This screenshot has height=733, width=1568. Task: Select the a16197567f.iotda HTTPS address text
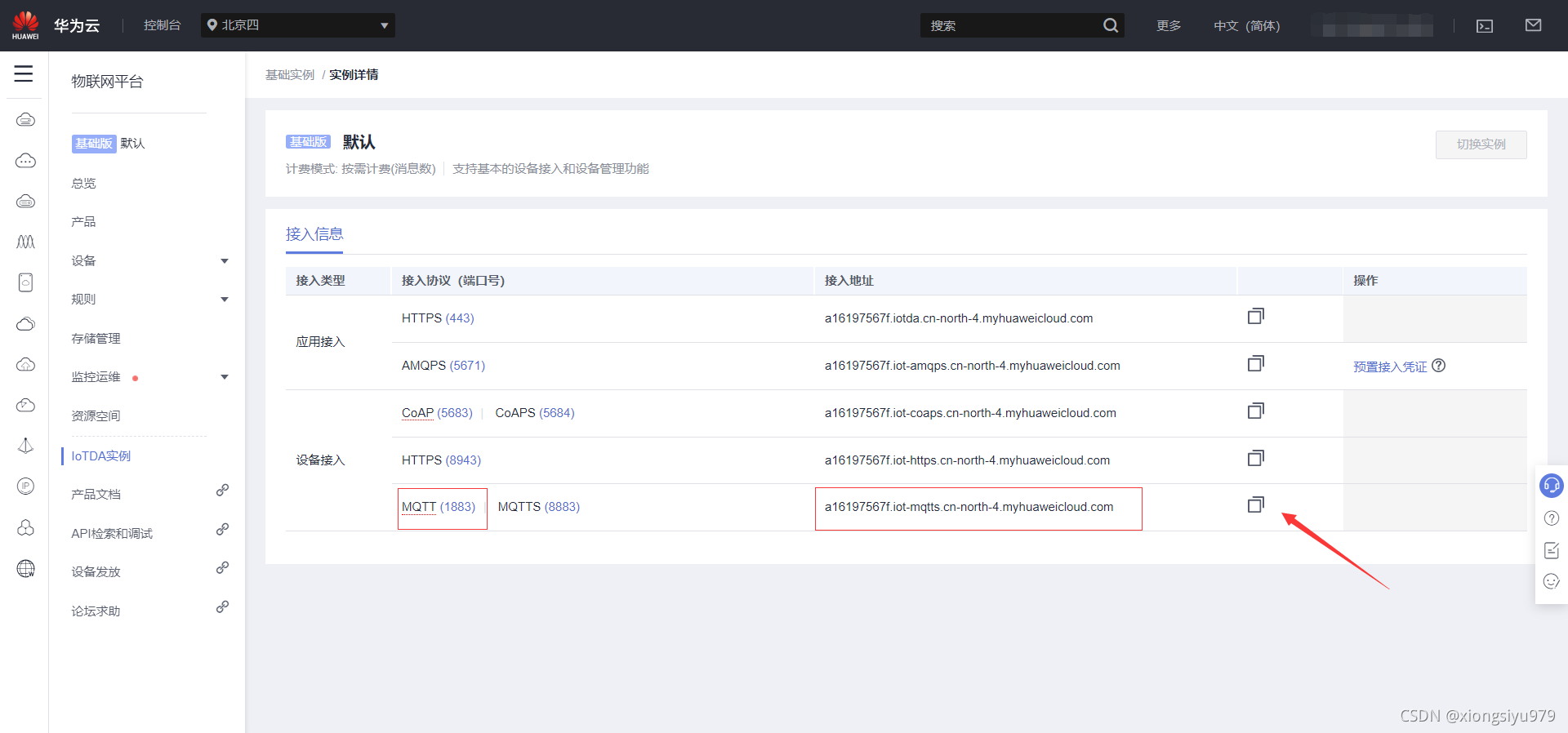tap(959, 318)
